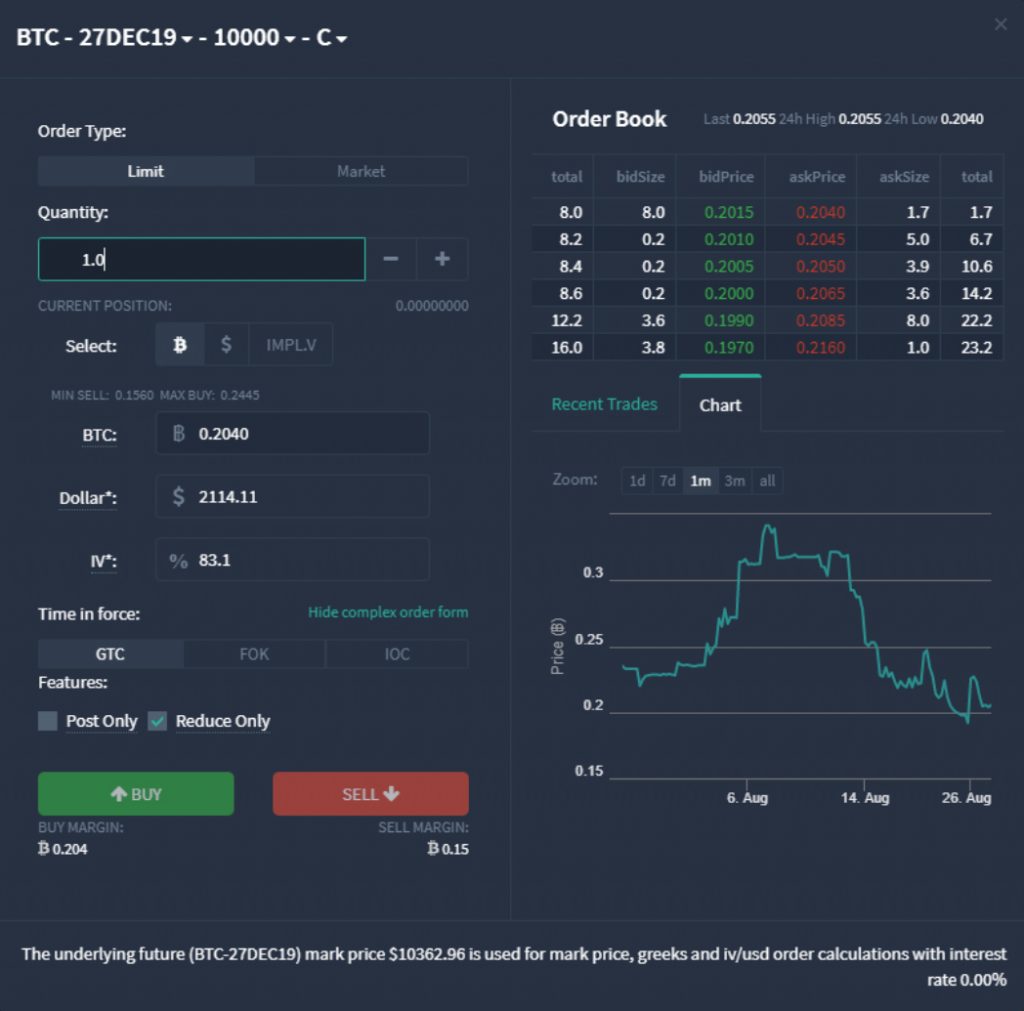This screenshot has height=1011, width=1024.
Task: Select the FOK time in force option
Action: (254, 653)
